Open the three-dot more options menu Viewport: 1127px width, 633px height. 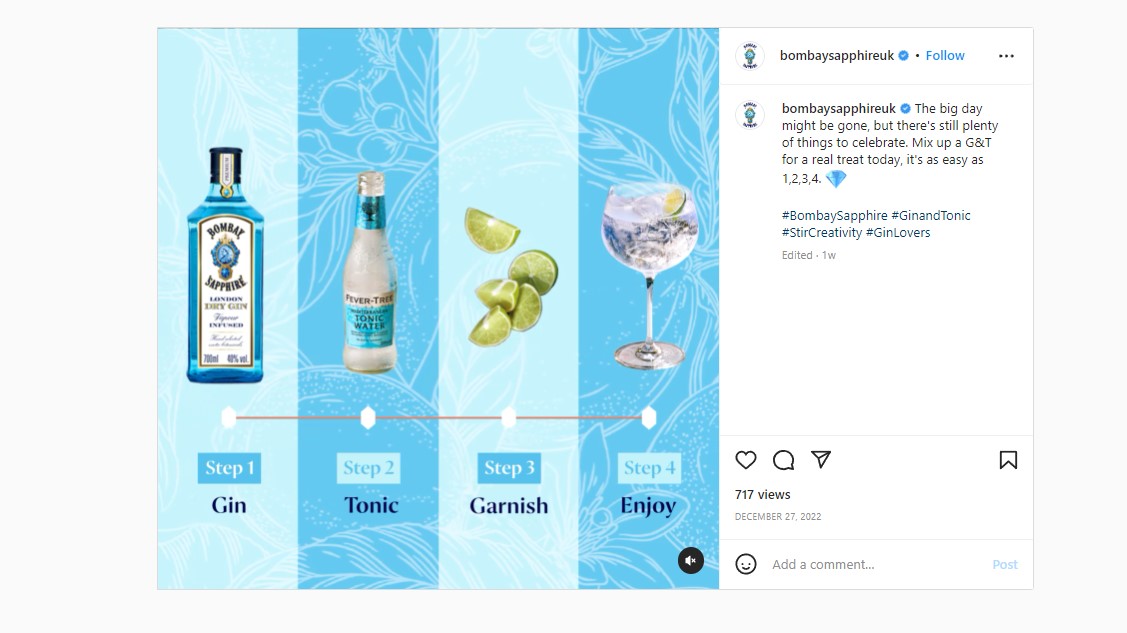1006,56
